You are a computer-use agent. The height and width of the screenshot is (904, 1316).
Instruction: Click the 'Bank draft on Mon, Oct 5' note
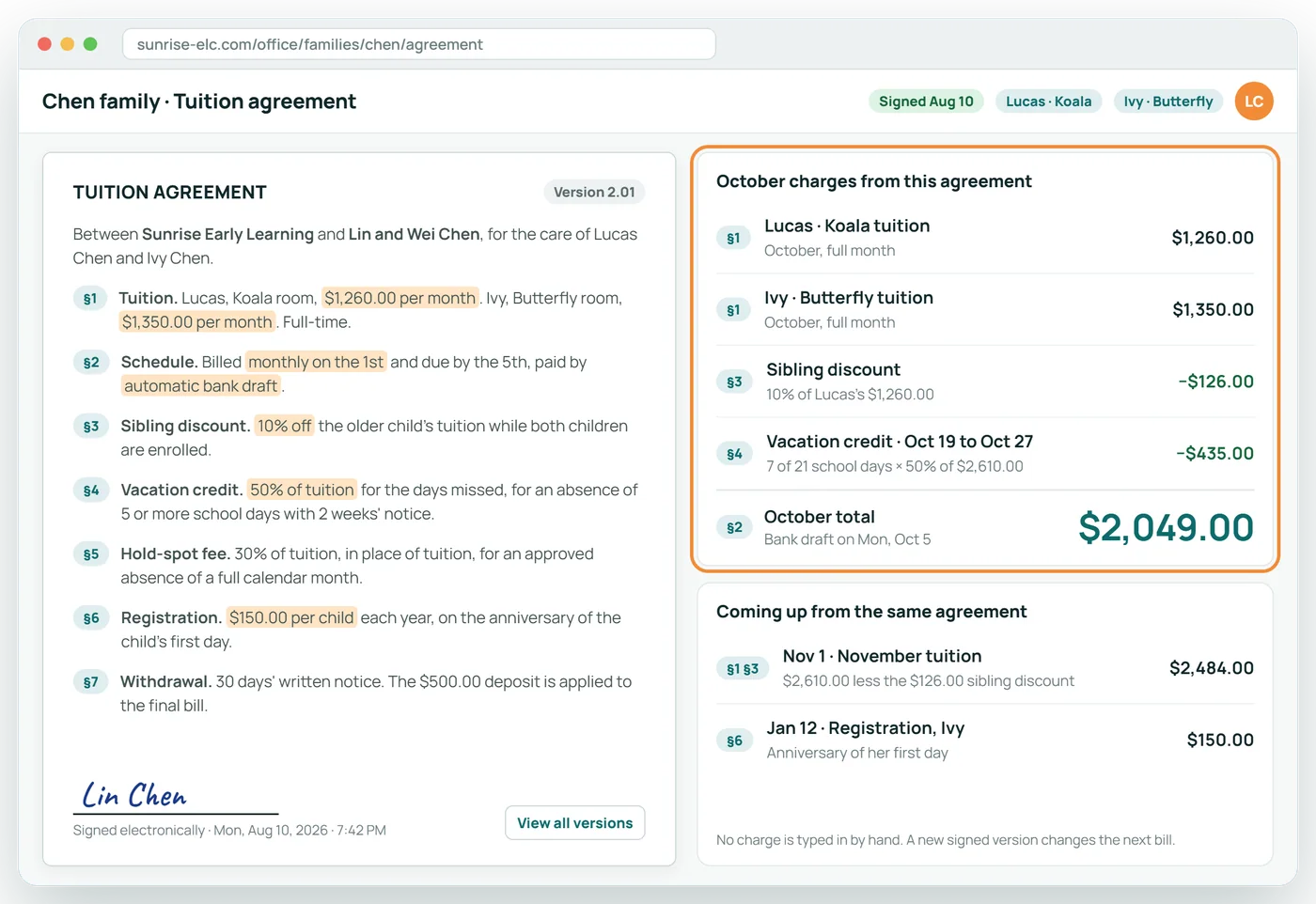pyautogui.click(x=847, y=540)
